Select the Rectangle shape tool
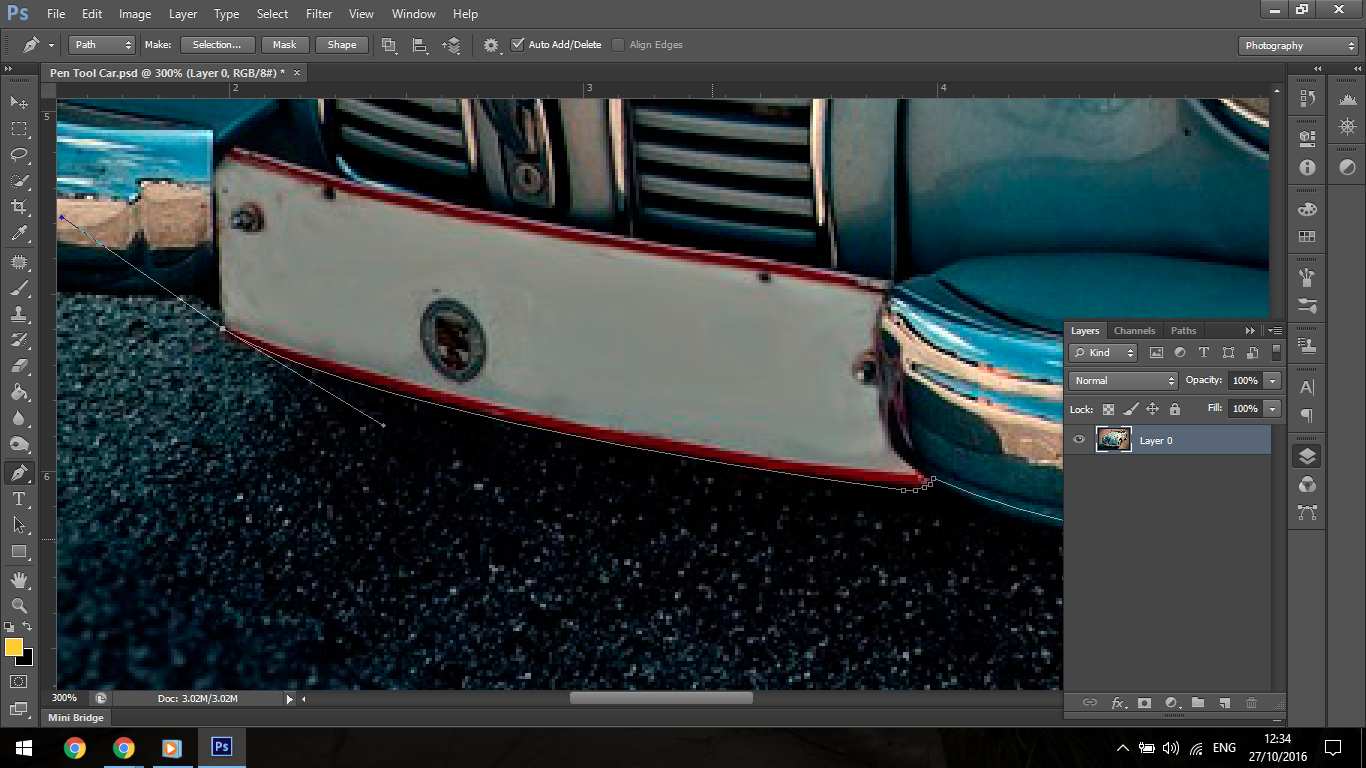 [19, 551]
